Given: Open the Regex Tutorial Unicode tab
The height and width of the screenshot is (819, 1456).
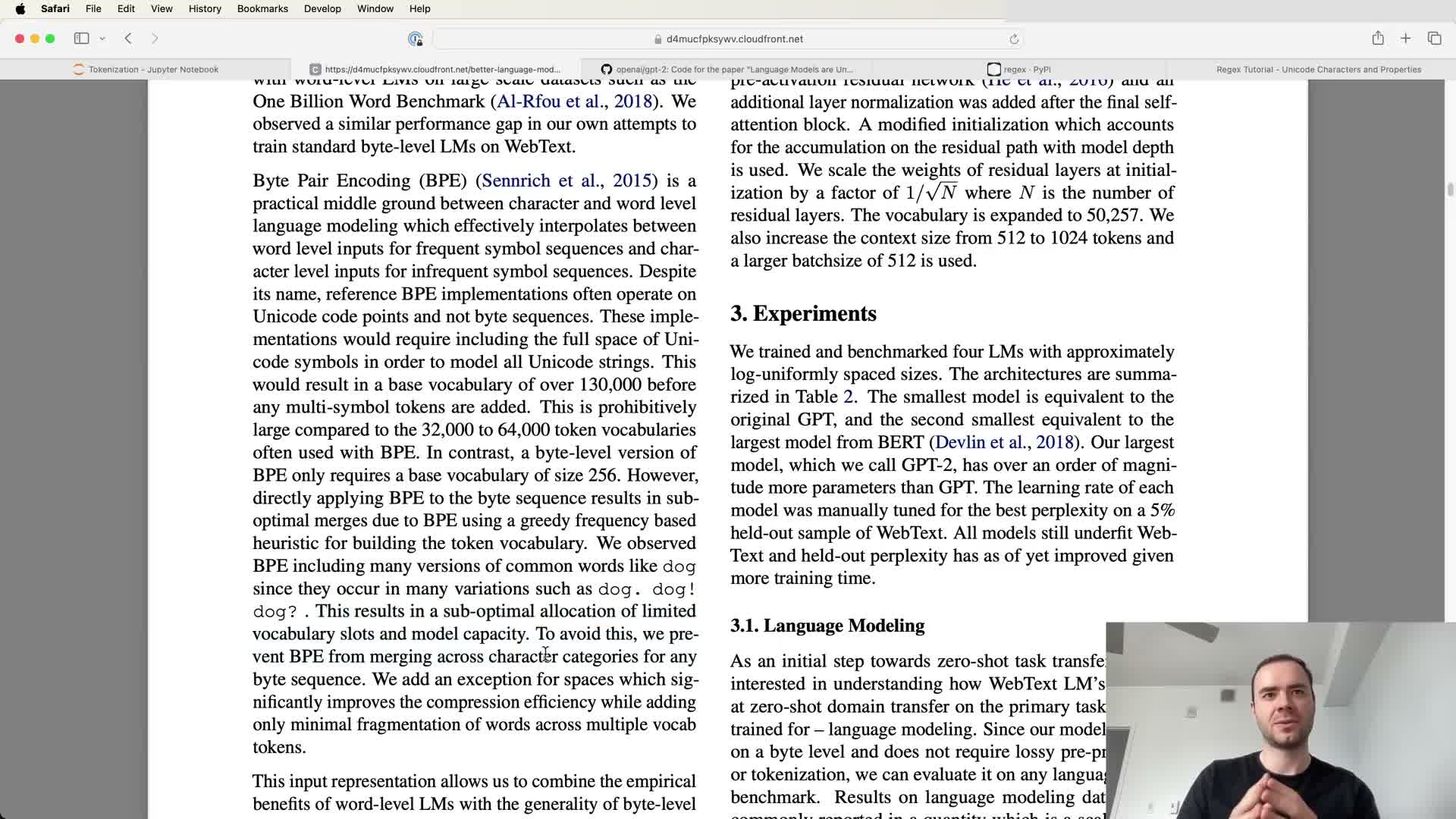Looking at the screenshot, I should 1318,69.
